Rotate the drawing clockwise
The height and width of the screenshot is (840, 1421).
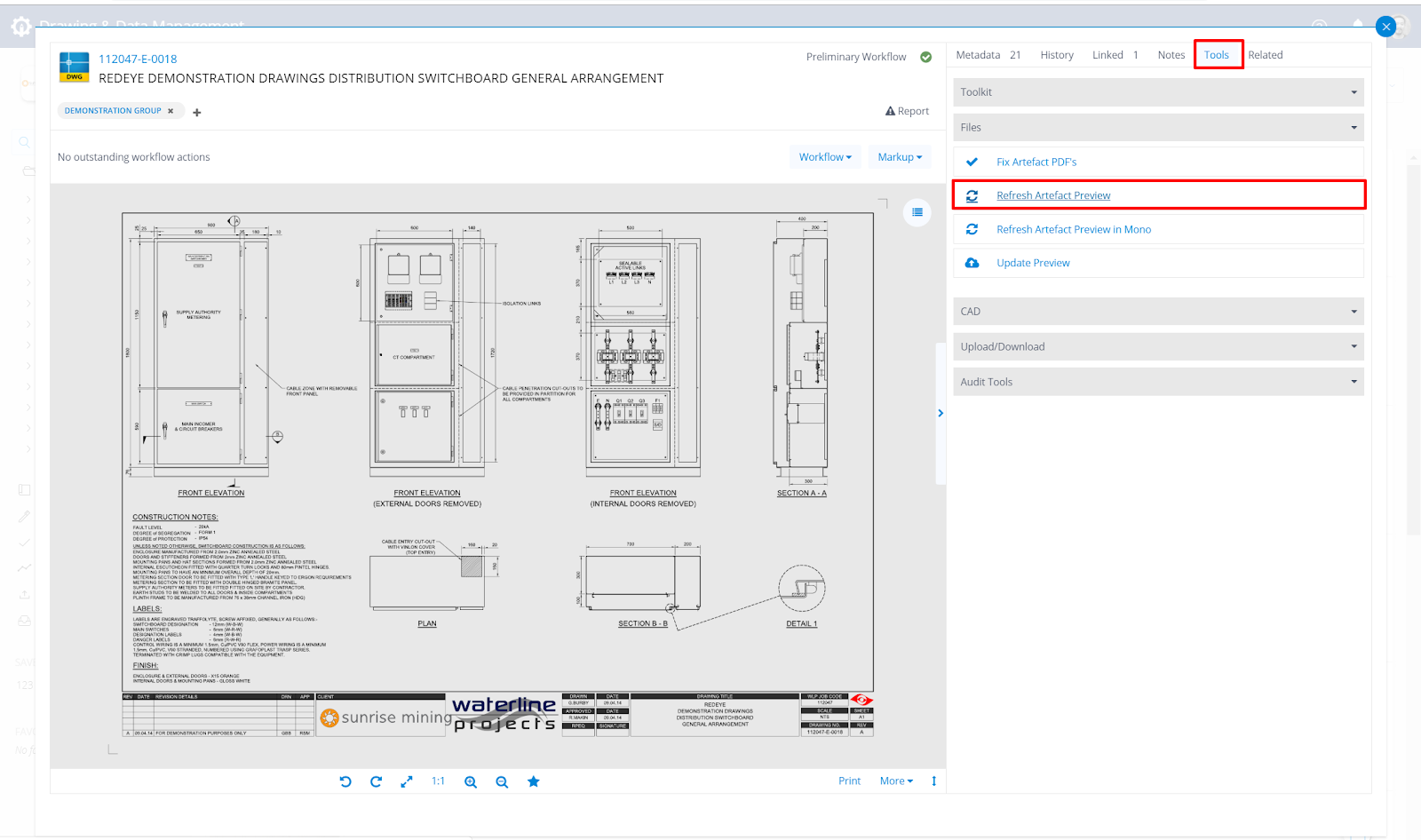(x=376, y=781)
